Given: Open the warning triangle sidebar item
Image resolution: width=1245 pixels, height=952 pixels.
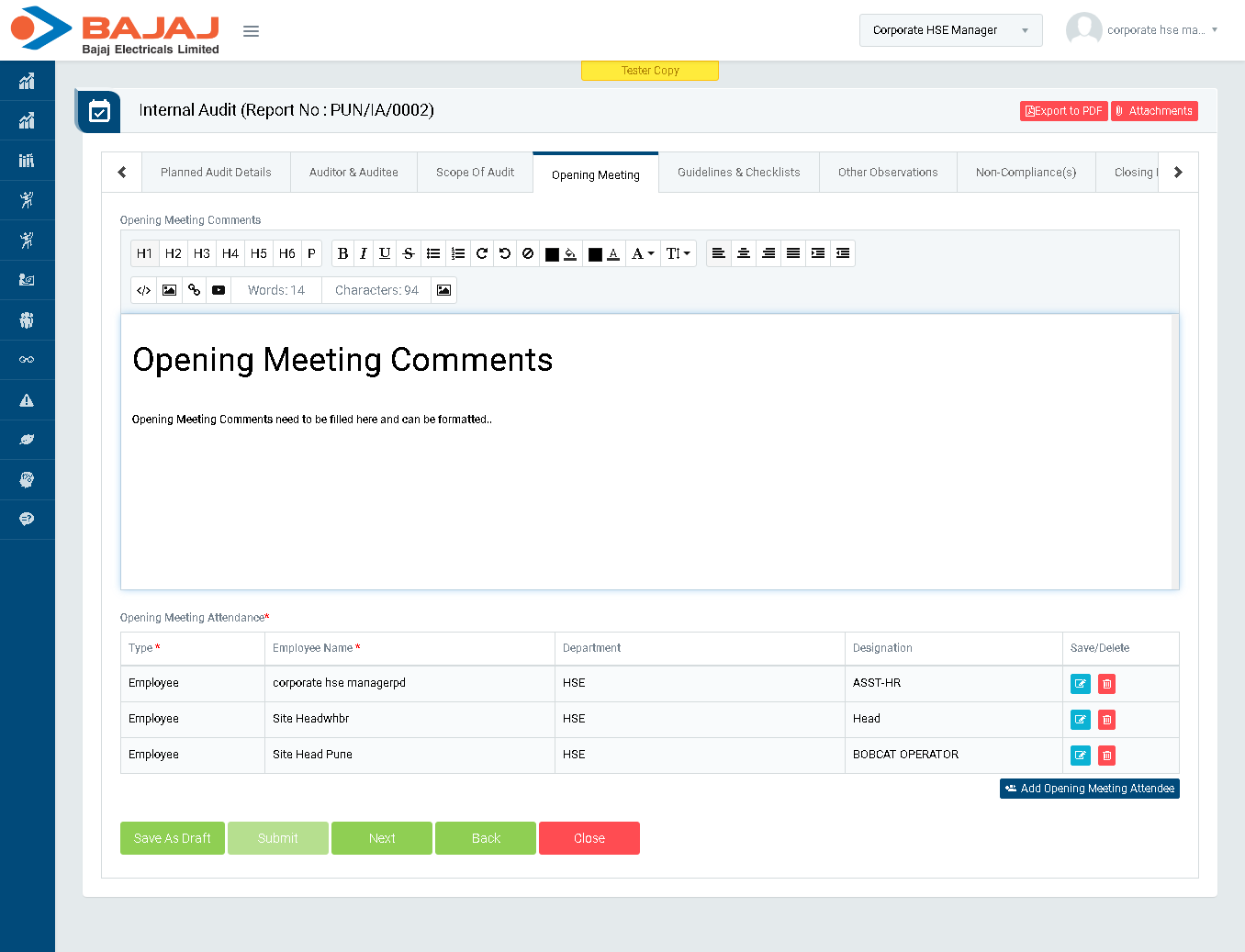Looking at the screenshot, I should (27, 400).
